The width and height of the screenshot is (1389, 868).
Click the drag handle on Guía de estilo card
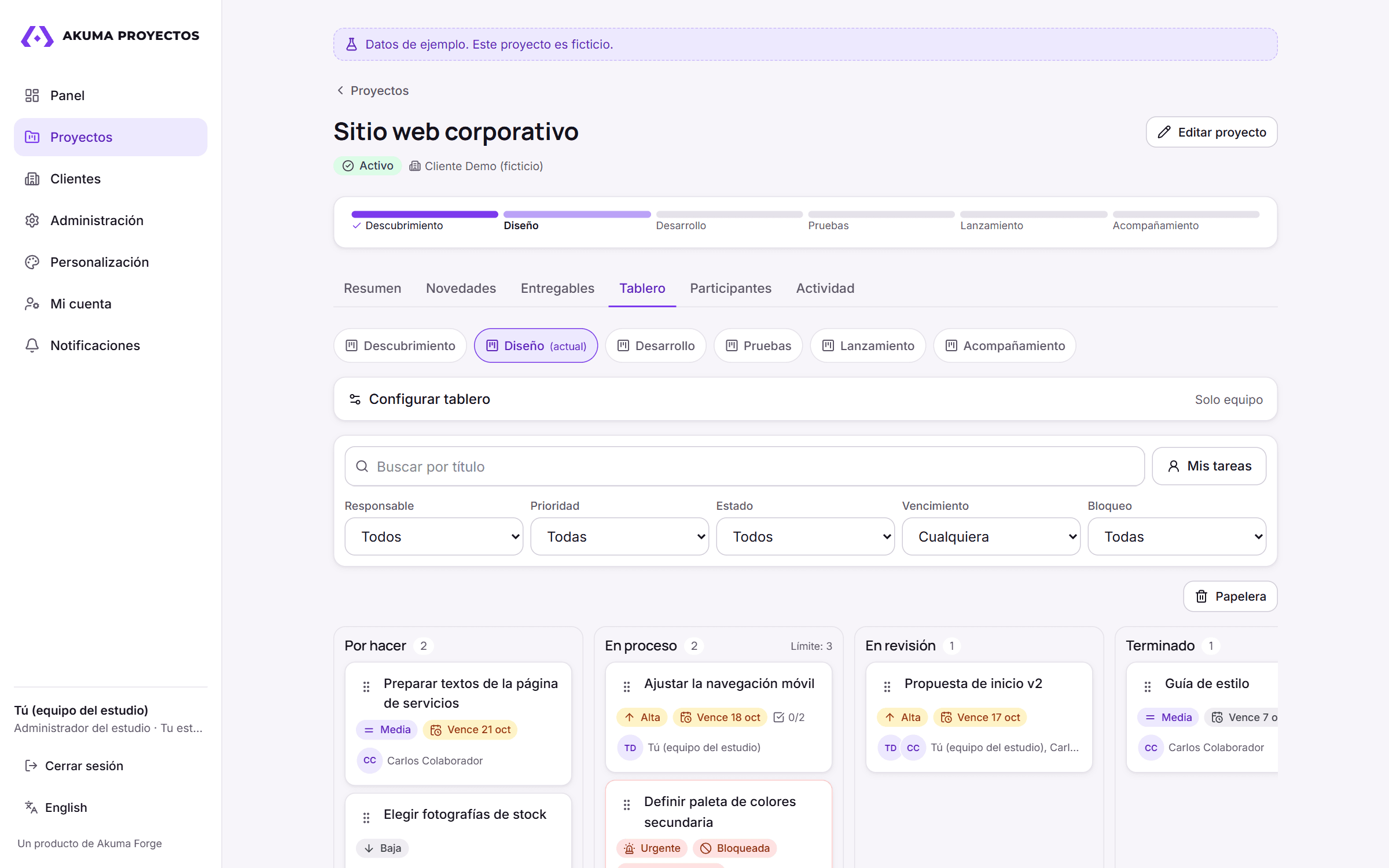pyautogui.click(x=1148, y=687)
